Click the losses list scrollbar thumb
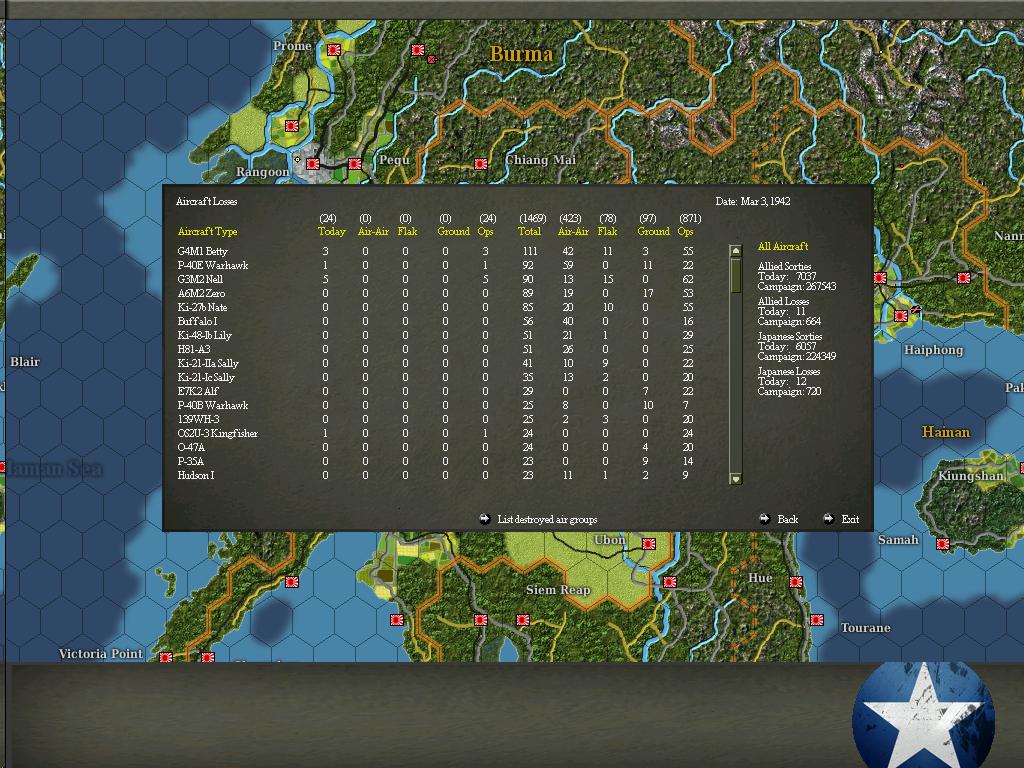 click(736, 275)
